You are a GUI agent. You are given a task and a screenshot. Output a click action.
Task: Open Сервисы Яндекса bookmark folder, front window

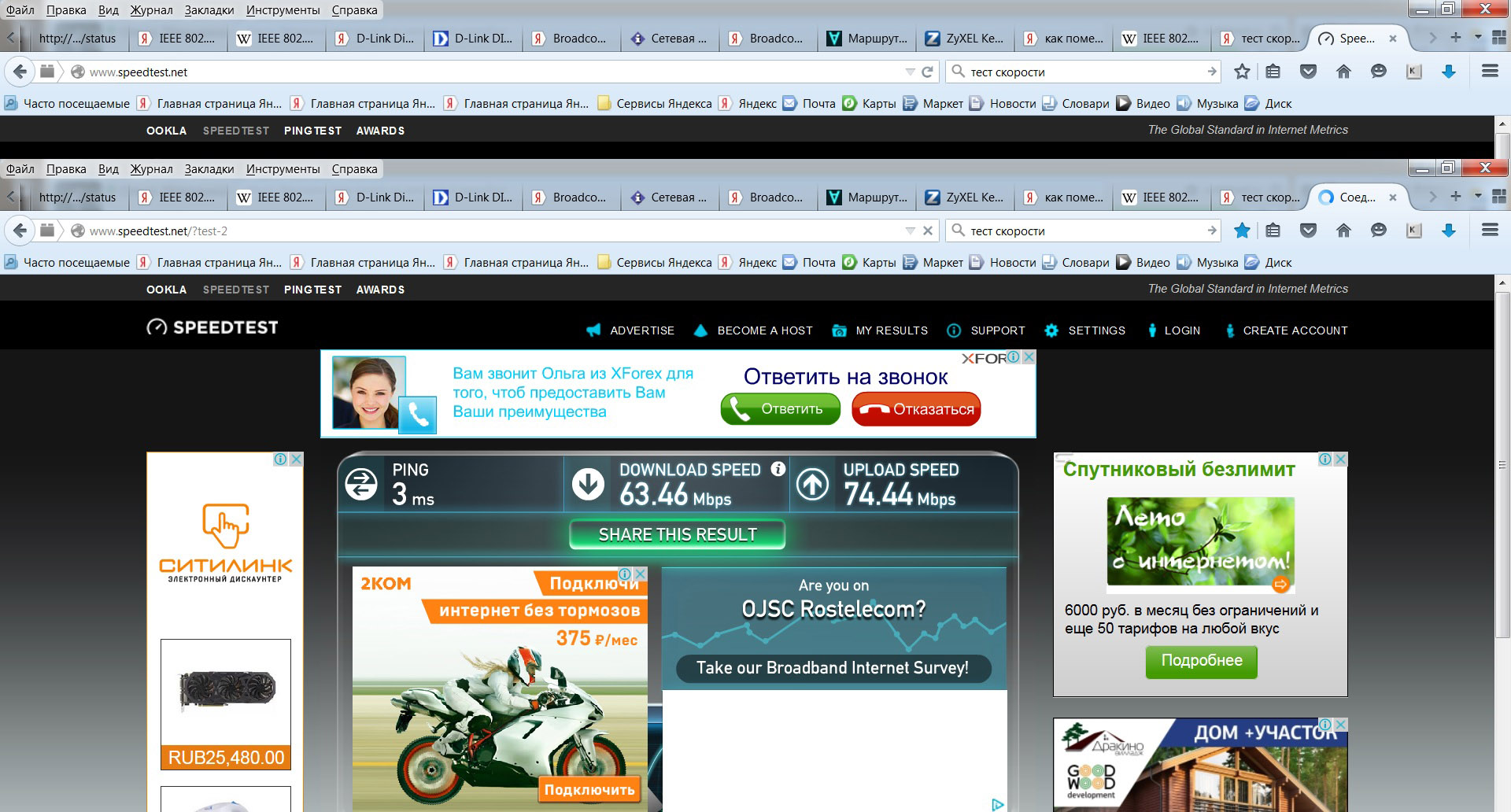coord(655,263)
